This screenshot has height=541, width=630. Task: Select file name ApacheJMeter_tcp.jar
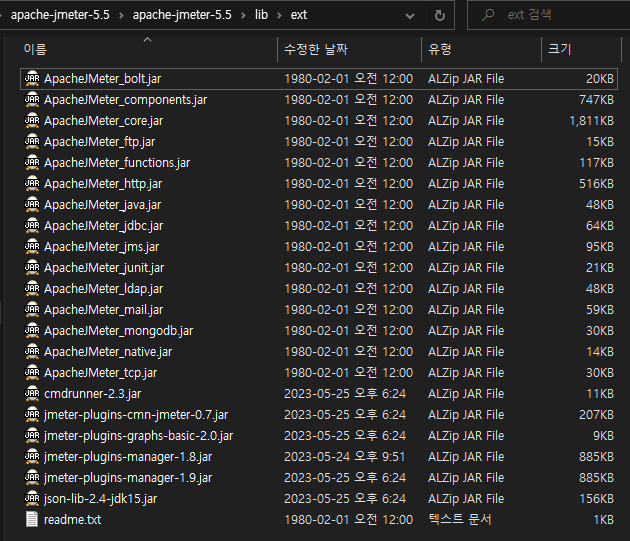(x=100, y=373)
